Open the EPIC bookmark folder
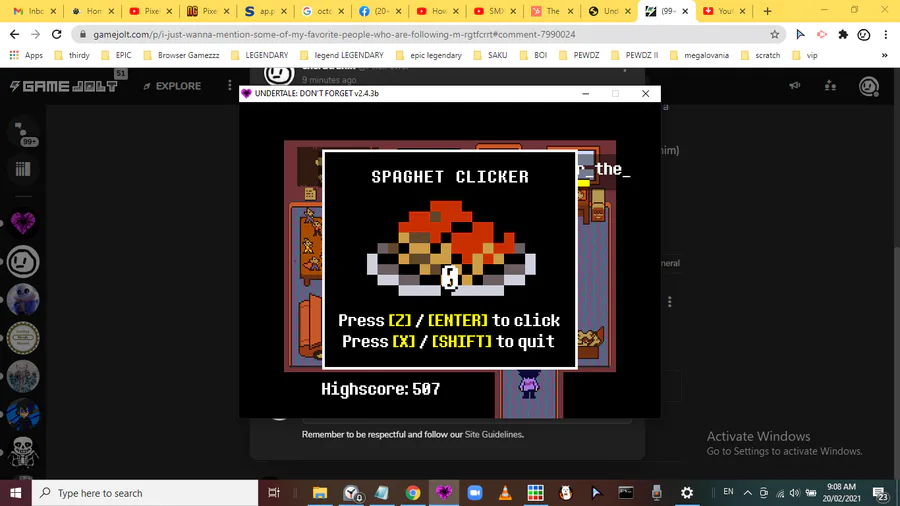The image size is (900, 506). coord(117,56)
